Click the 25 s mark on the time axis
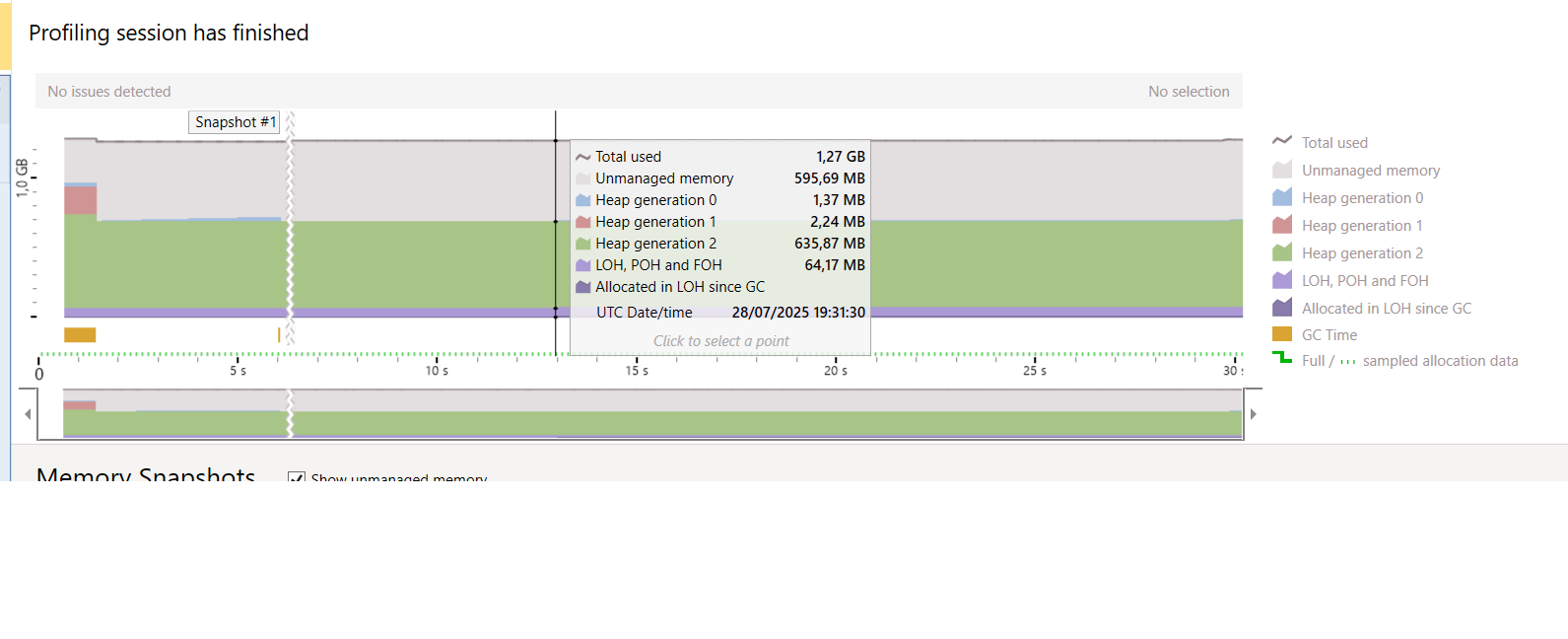The height and width of the screenshot is (639, 1568). pyautogui.click(x=1035, y=371)
